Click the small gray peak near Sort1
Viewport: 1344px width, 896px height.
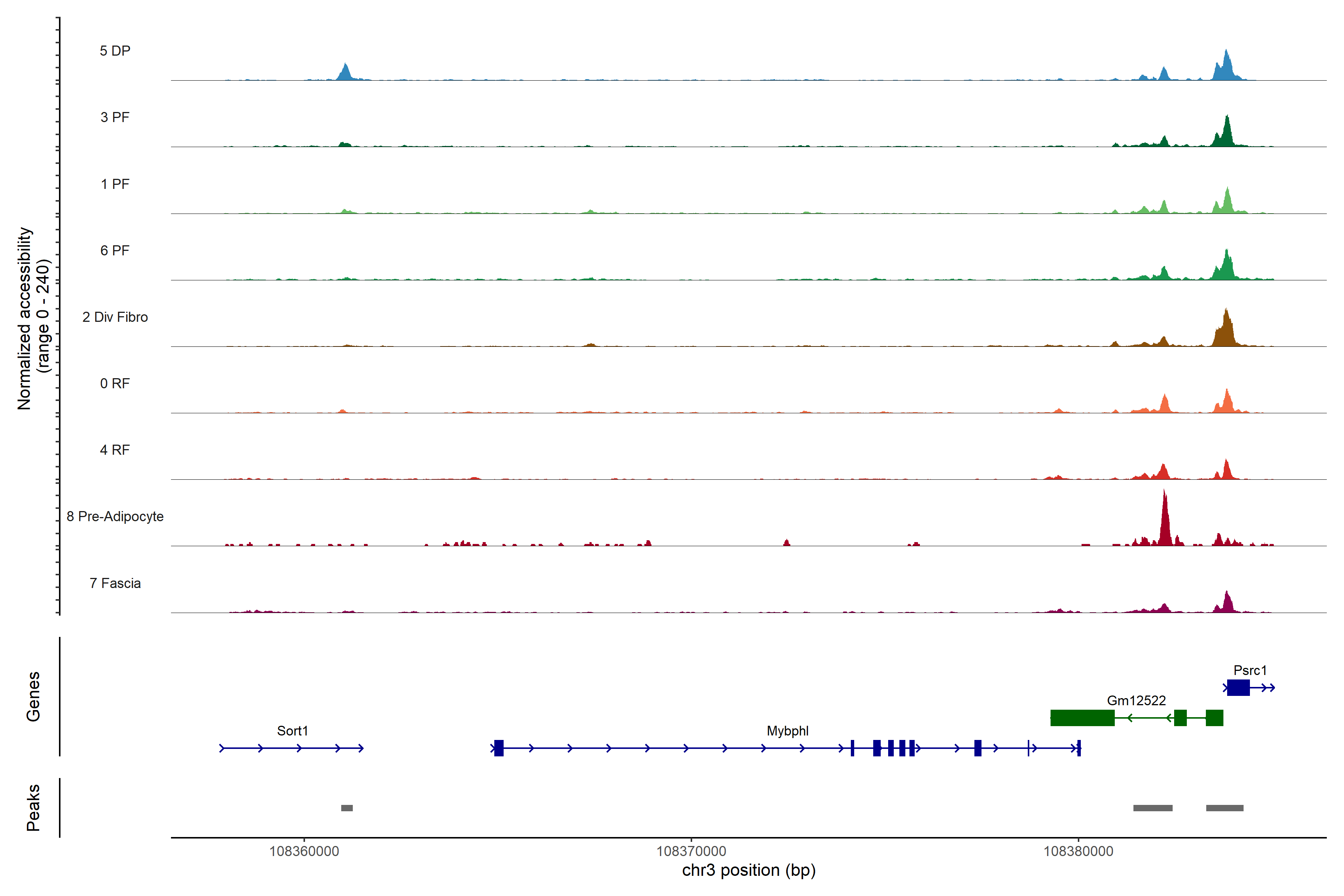[347, 808]
